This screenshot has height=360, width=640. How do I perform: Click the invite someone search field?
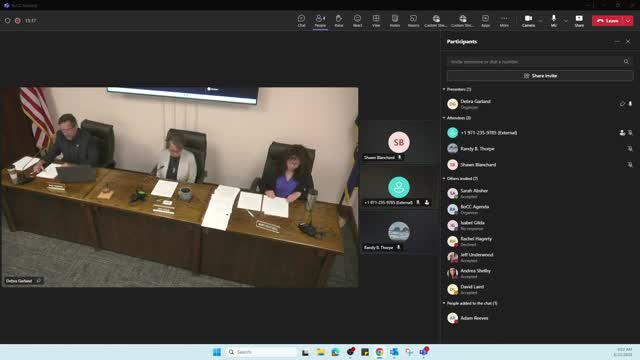pyautogui.click(x=540, y=62)
